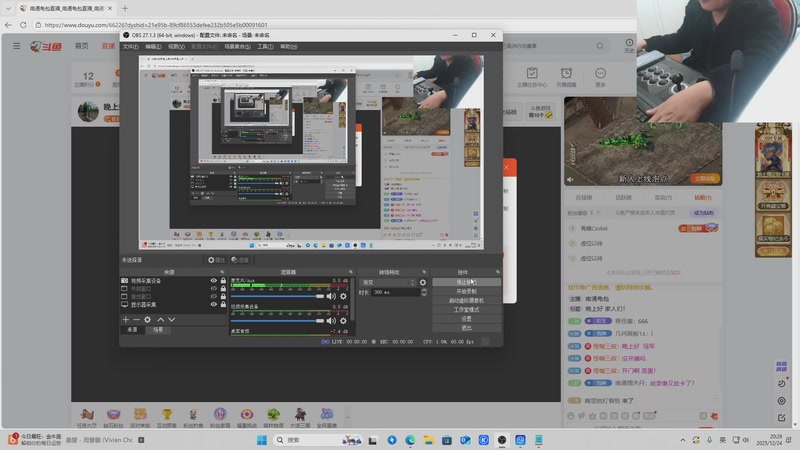Screen dimensions: 800x450
Task: Mute the Mic/Aux channel speaker icon
Action: [x=331, y=296]
